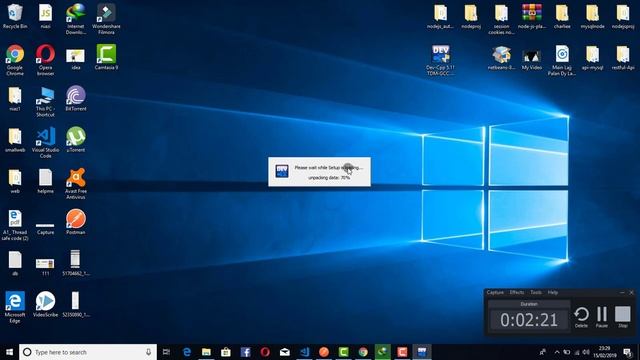
Task: Select the Dev-Cpp 5.11 TDM-GCC installer icon
Action: (440, 60)
